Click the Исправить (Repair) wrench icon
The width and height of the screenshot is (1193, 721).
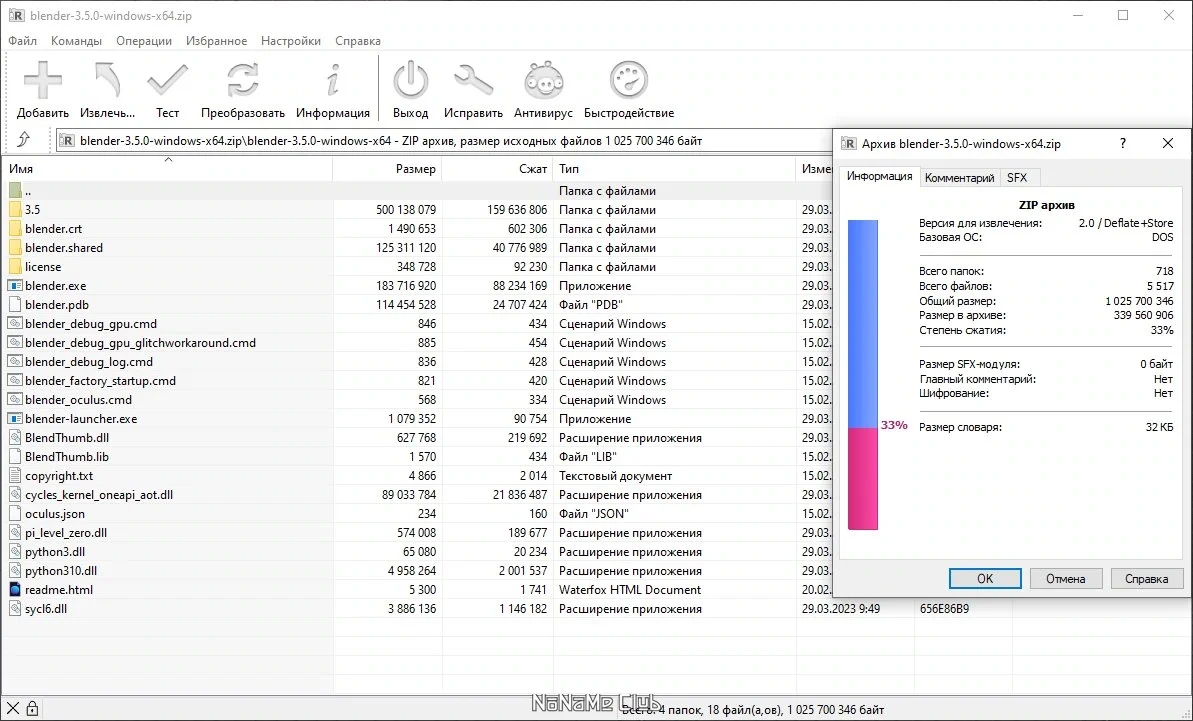point(473,81)
